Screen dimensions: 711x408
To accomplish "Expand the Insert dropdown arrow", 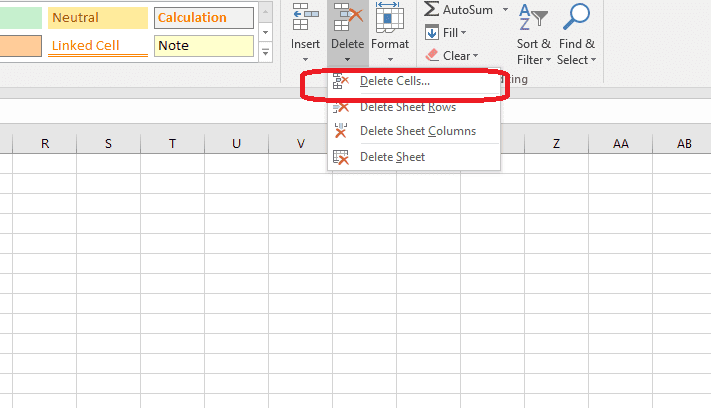I will pyautogui.click(x=305, y=60).
